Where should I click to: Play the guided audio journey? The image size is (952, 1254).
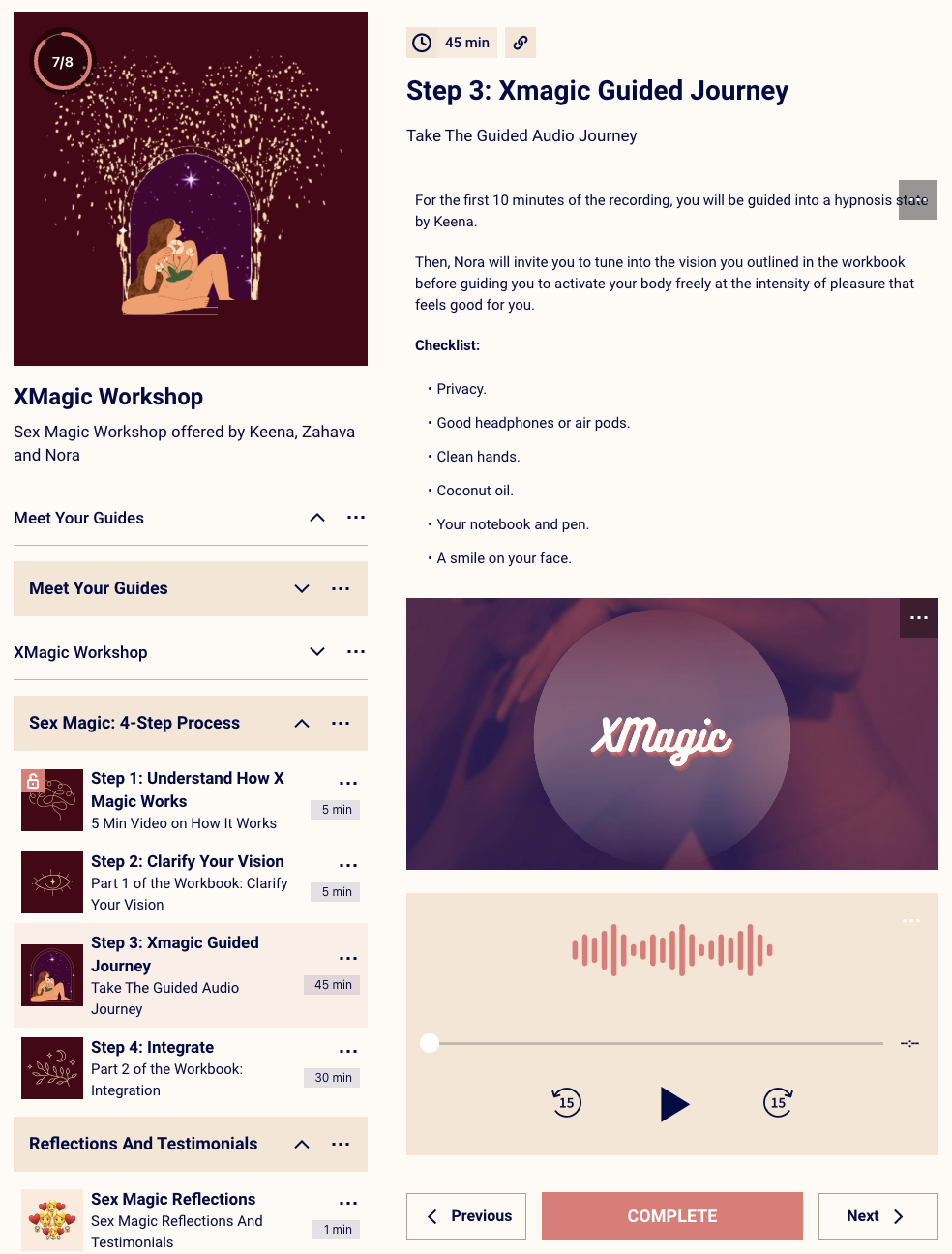click(x=674, y=1103)
